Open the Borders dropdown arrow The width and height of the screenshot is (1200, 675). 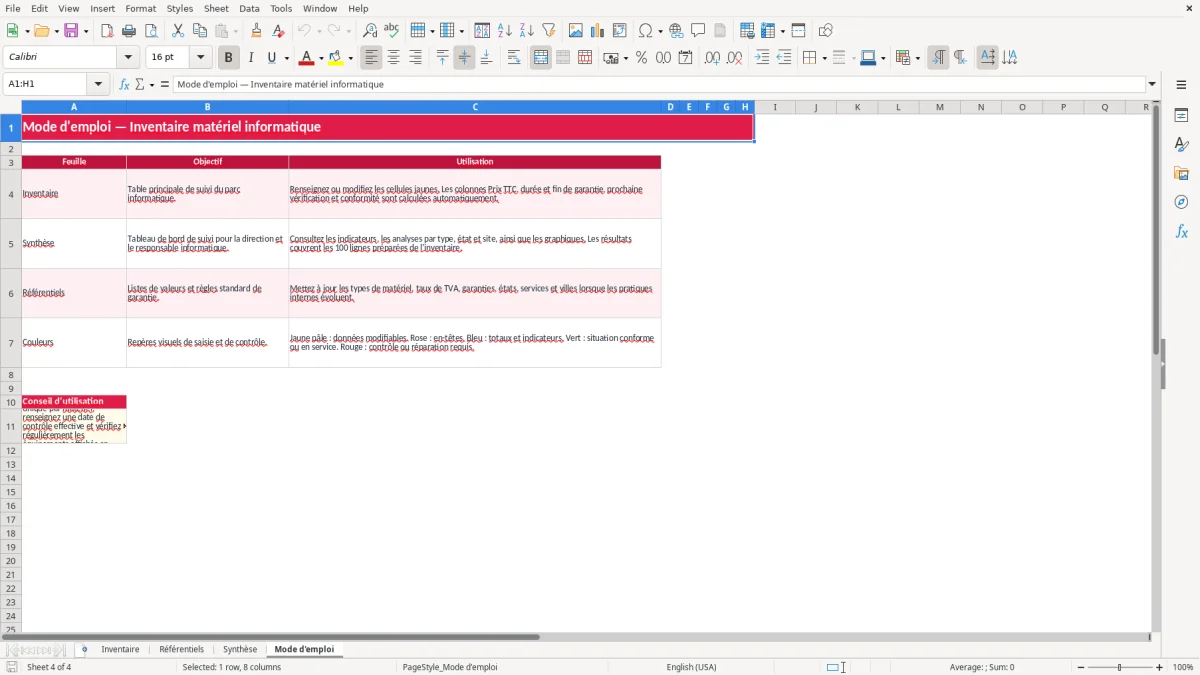click(824, 58)
